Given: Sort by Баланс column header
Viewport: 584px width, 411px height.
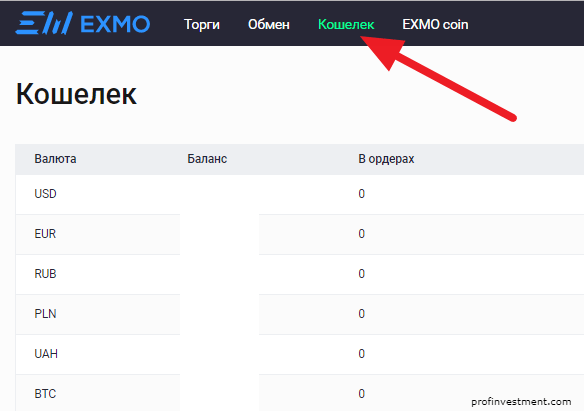Looking at the screenshot, I should tap(207, 159).
